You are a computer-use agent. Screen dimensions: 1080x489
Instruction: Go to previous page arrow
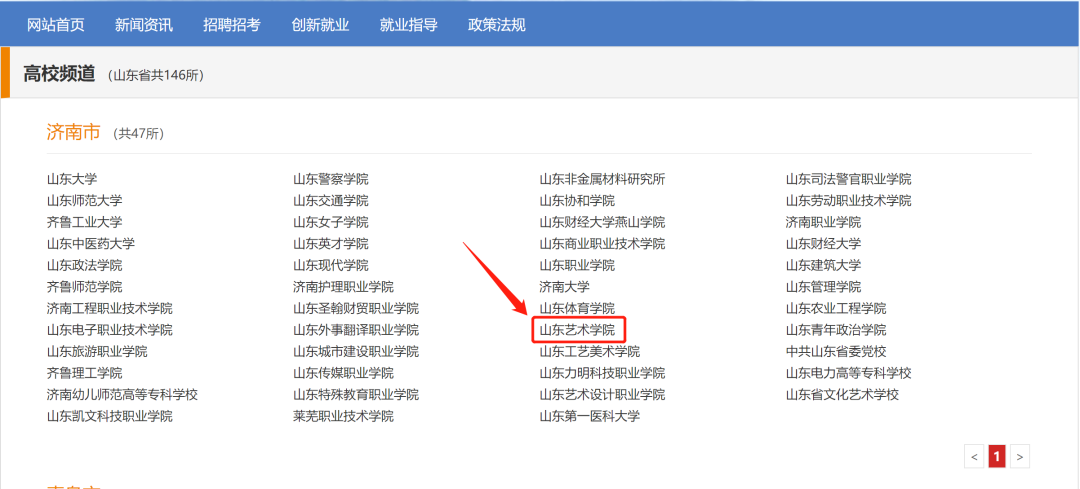tap(974, 456)
